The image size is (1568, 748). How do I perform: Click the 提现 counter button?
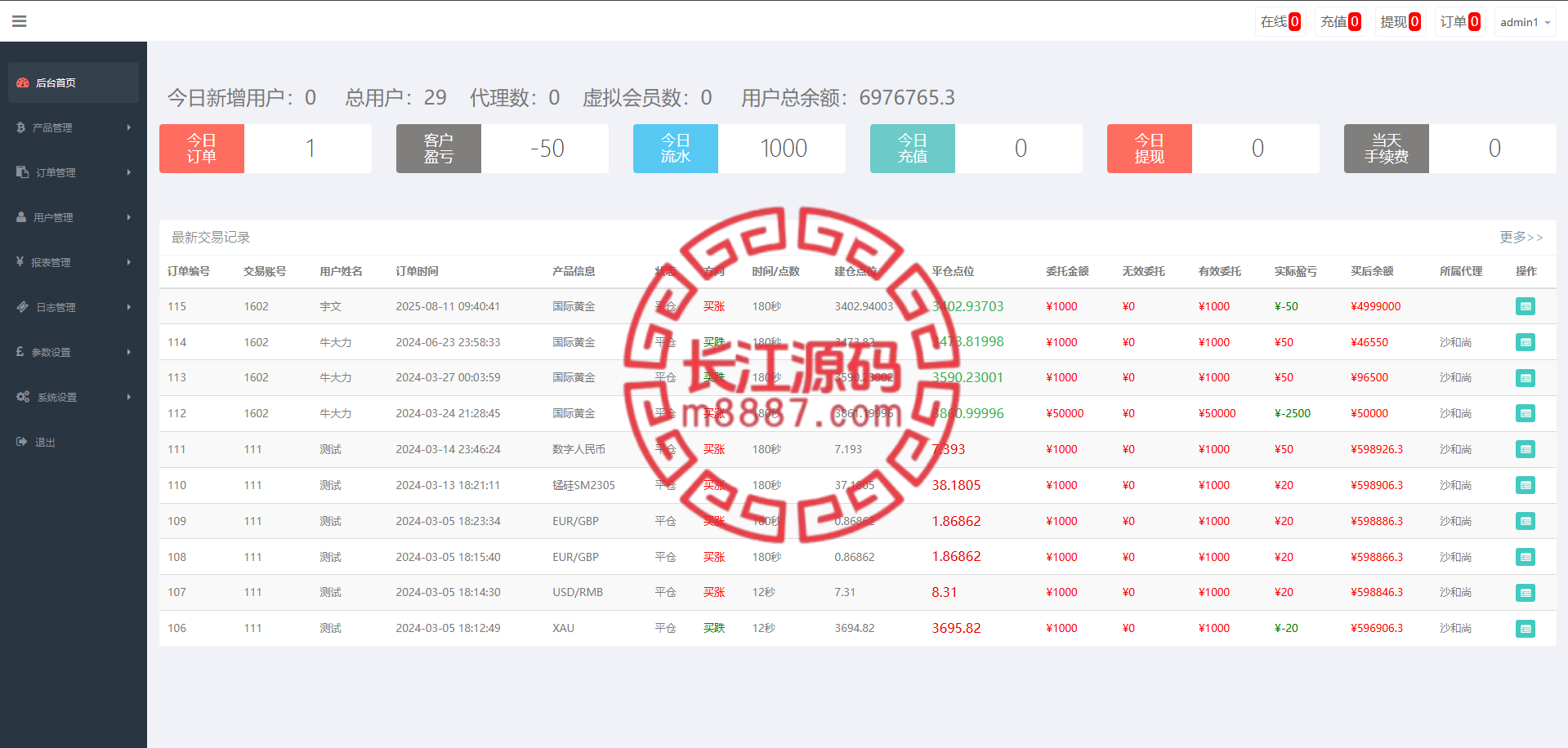point(1400,22)
